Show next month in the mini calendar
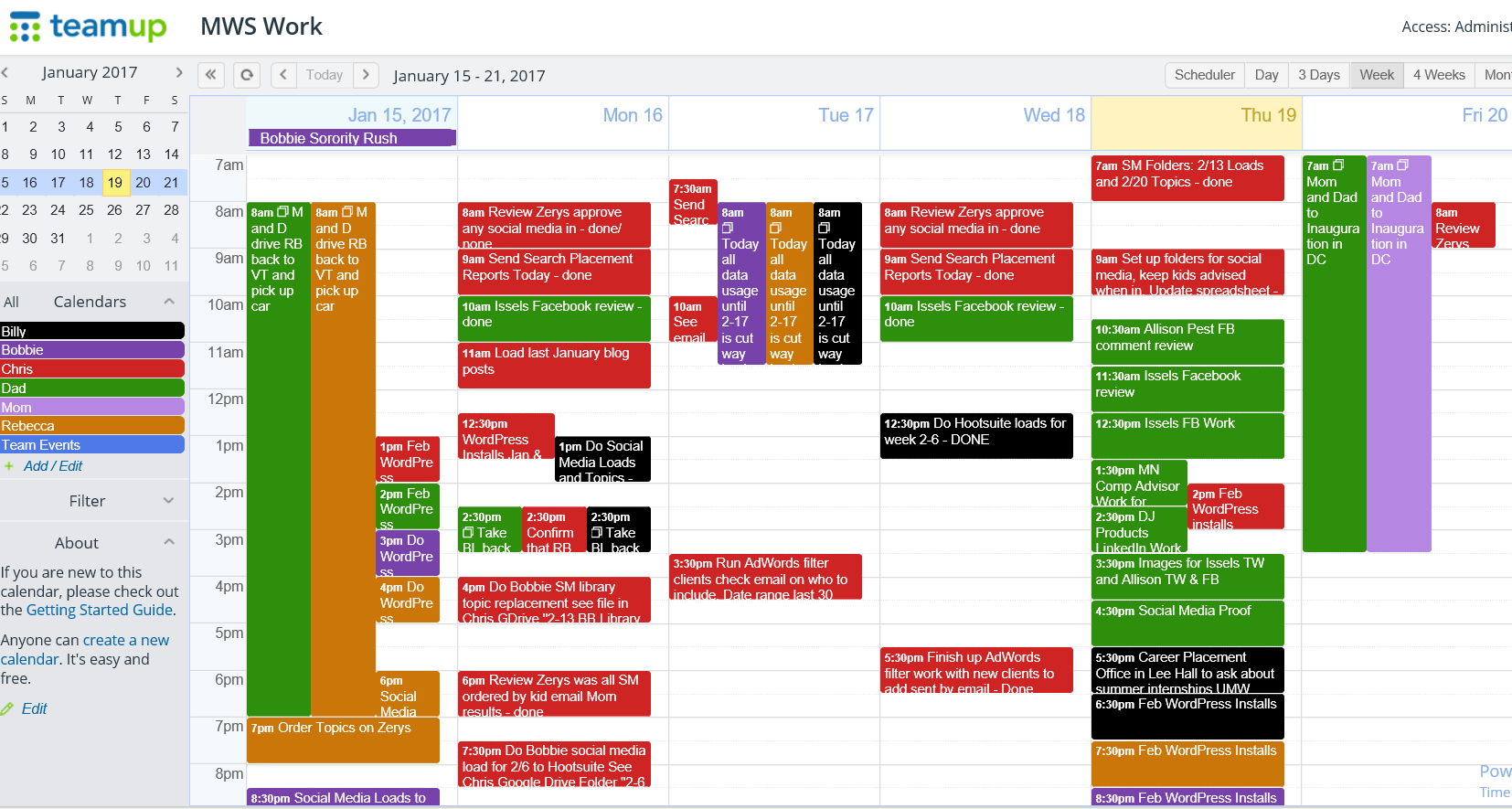Viewport: 1512px width, 809px height. [178, 72]
